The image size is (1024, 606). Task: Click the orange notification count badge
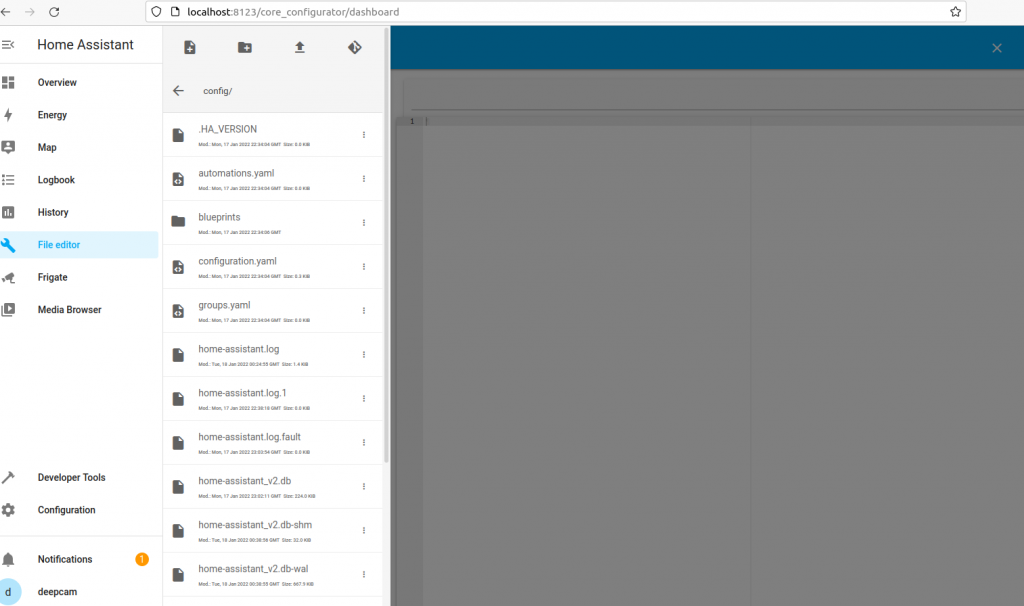(x=142, y=559)
